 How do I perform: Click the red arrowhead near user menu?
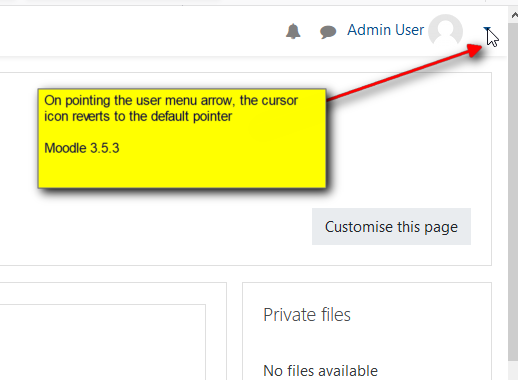[x=474, y=51]
